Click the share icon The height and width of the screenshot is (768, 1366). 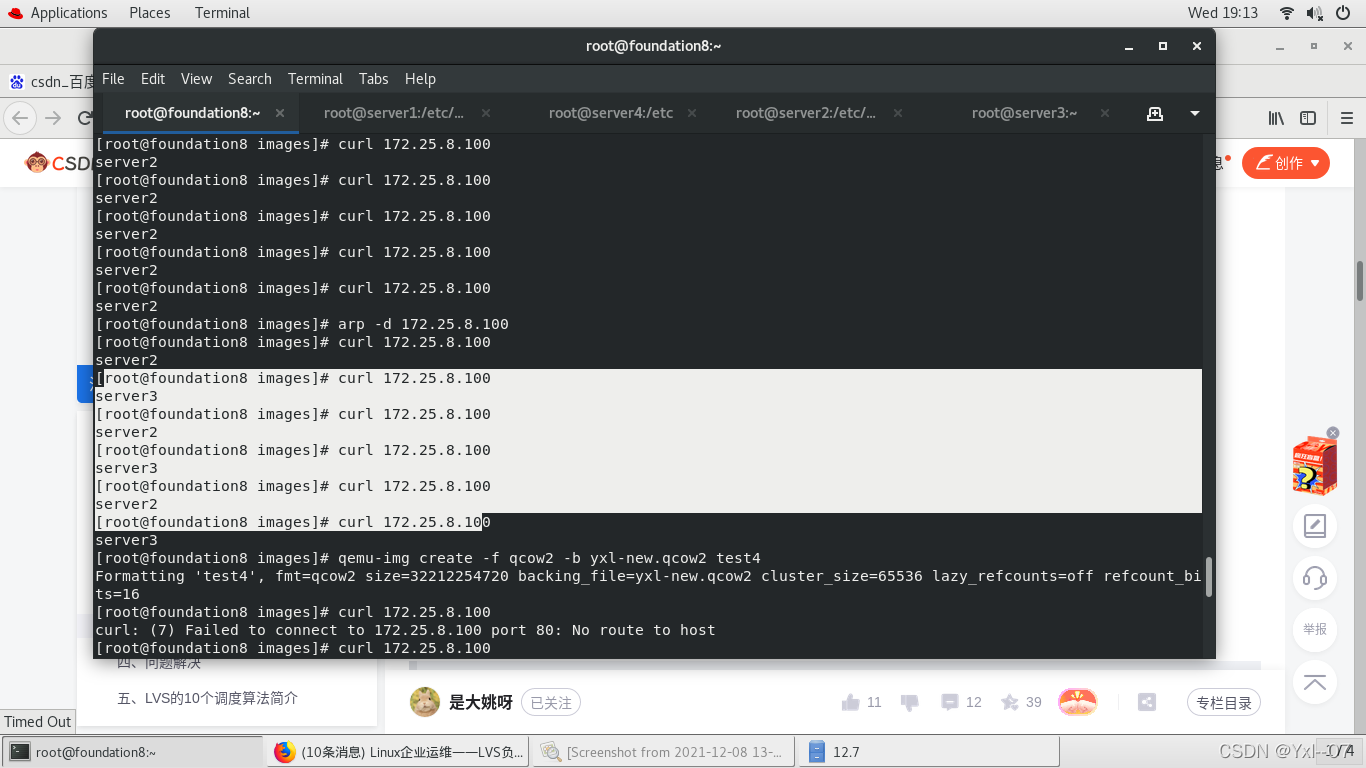coord(1147,702)
